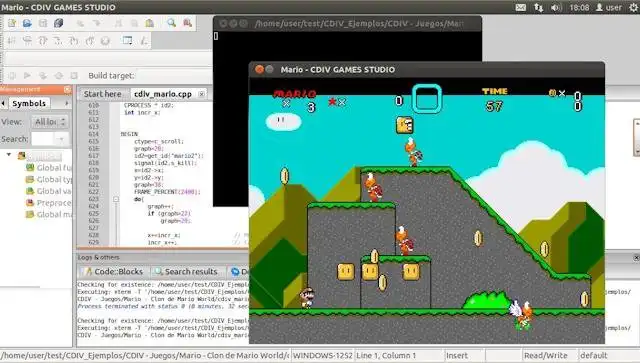Select Global variables tree item
Viewport: 640px width, 363px height.
49,191
